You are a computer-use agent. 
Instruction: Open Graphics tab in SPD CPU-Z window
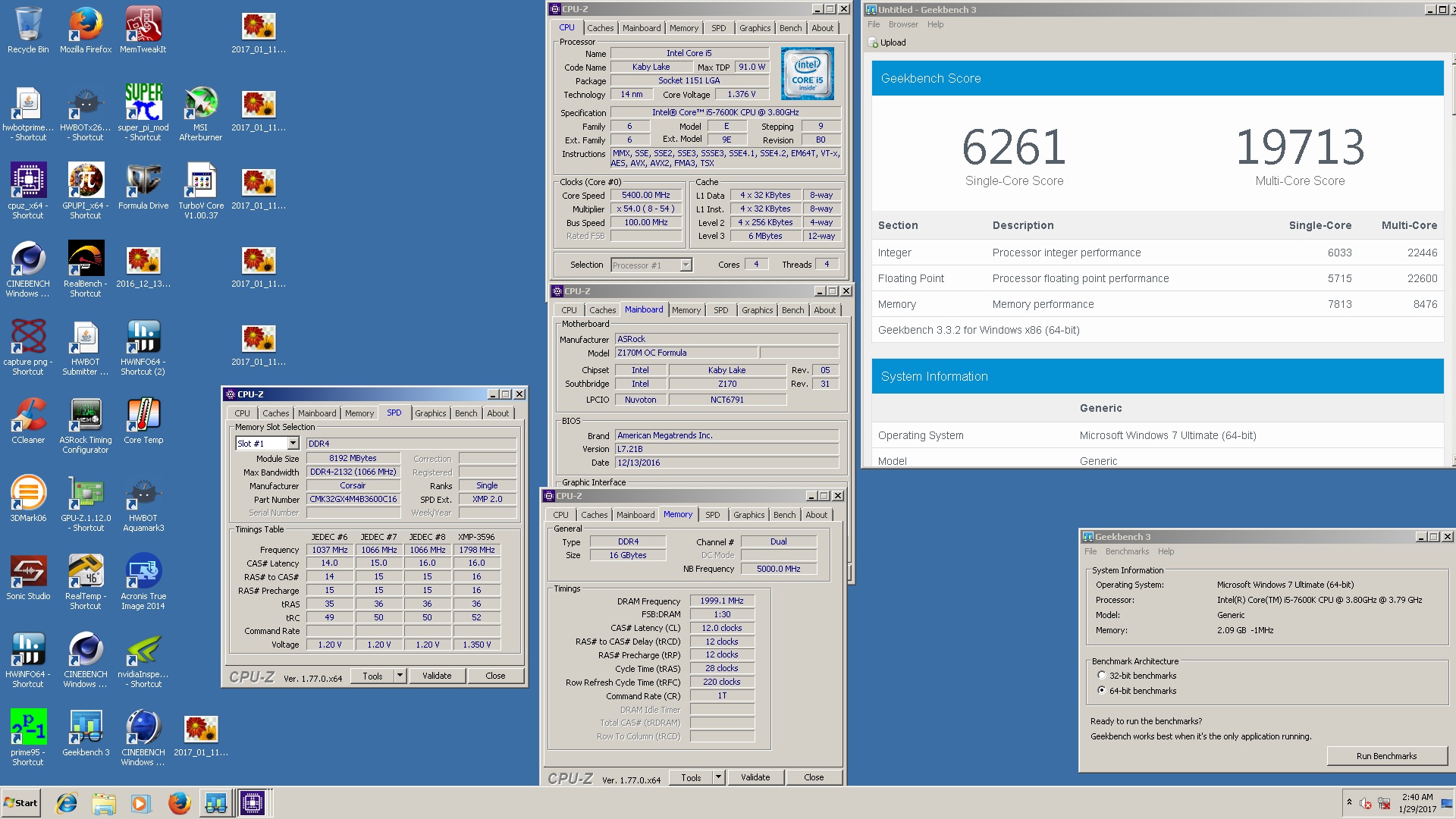(430, 413)
